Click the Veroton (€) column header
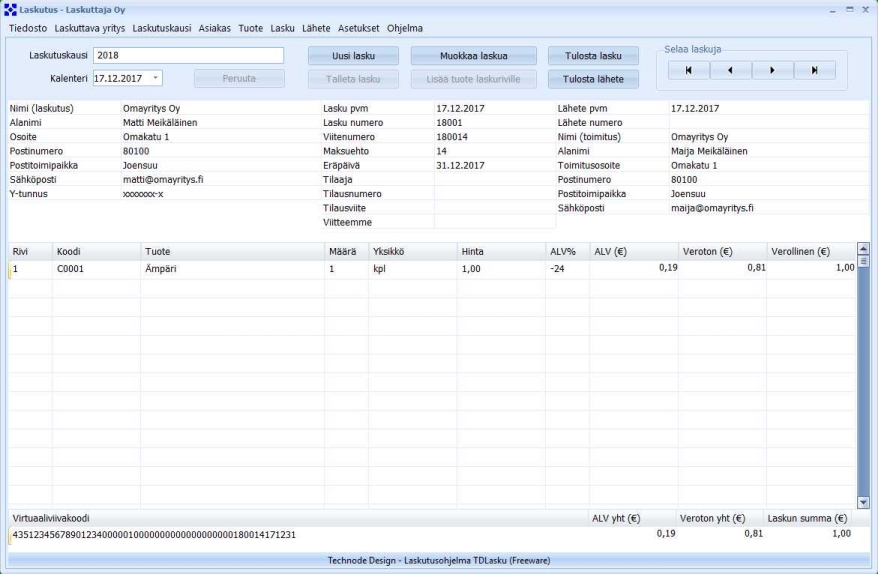878x574 pixels. coord(722,251)
